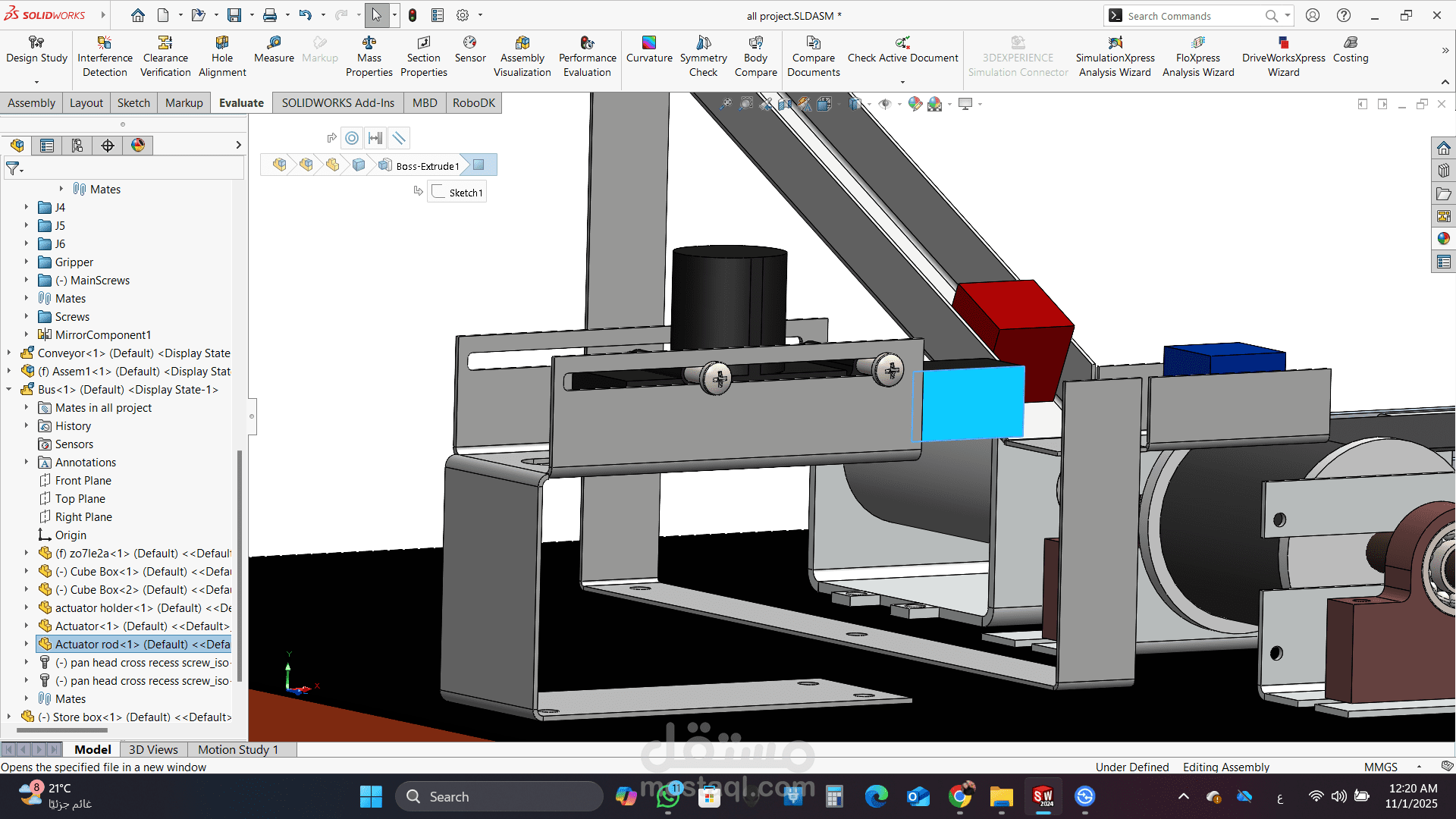Open the Options gear dropdown arrow
The image size is (1456, 819).
point(480,15)
